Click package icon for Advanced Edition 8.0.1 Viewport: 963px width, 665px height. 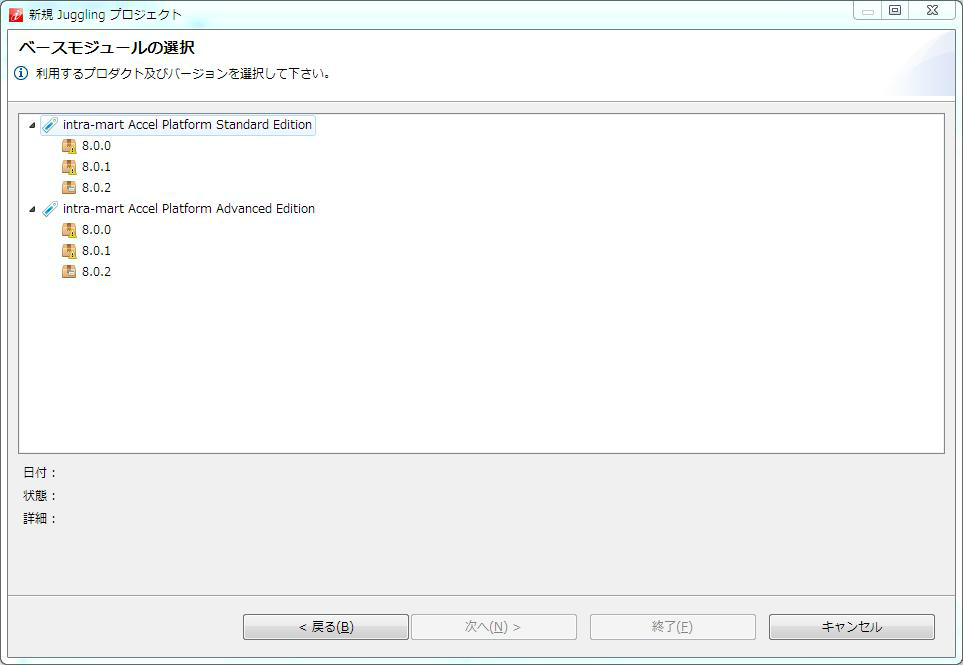[x=69, y=251]
